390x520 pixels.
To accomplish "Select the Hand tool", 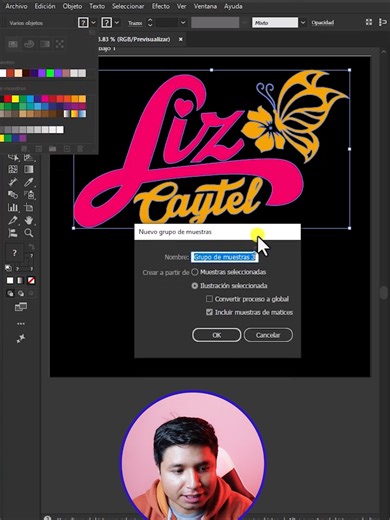I will pyautogui.click(x=29, y=220).
